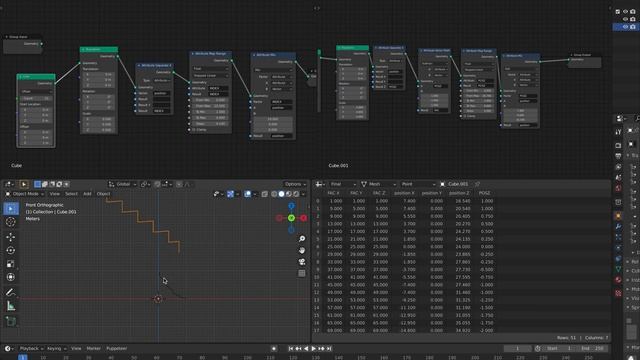Toggle the spreadsheet pin icon
640x360 pixels.
point(477,184)
